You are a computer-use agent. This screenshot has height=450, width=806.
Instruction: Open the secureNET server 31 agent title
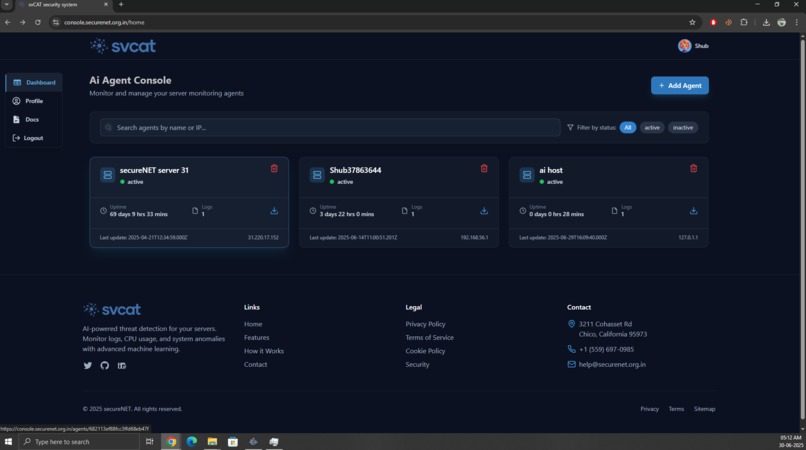pyautogui.click(x=154, y=170)
